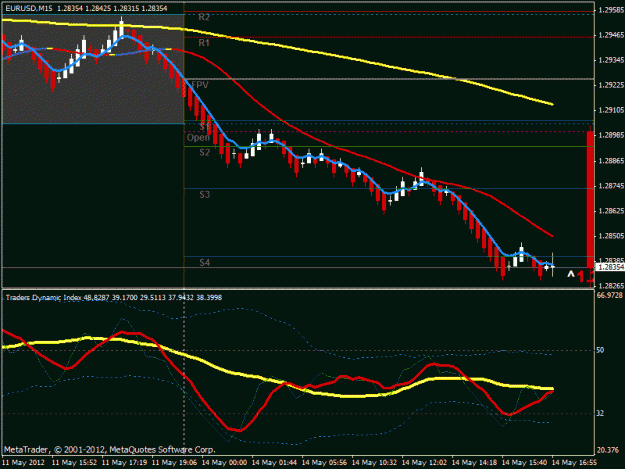The height and width of the screenshot is (469, 625).
Task: Click the 14 May 14:18 time label
Action: tap(474, 463)
